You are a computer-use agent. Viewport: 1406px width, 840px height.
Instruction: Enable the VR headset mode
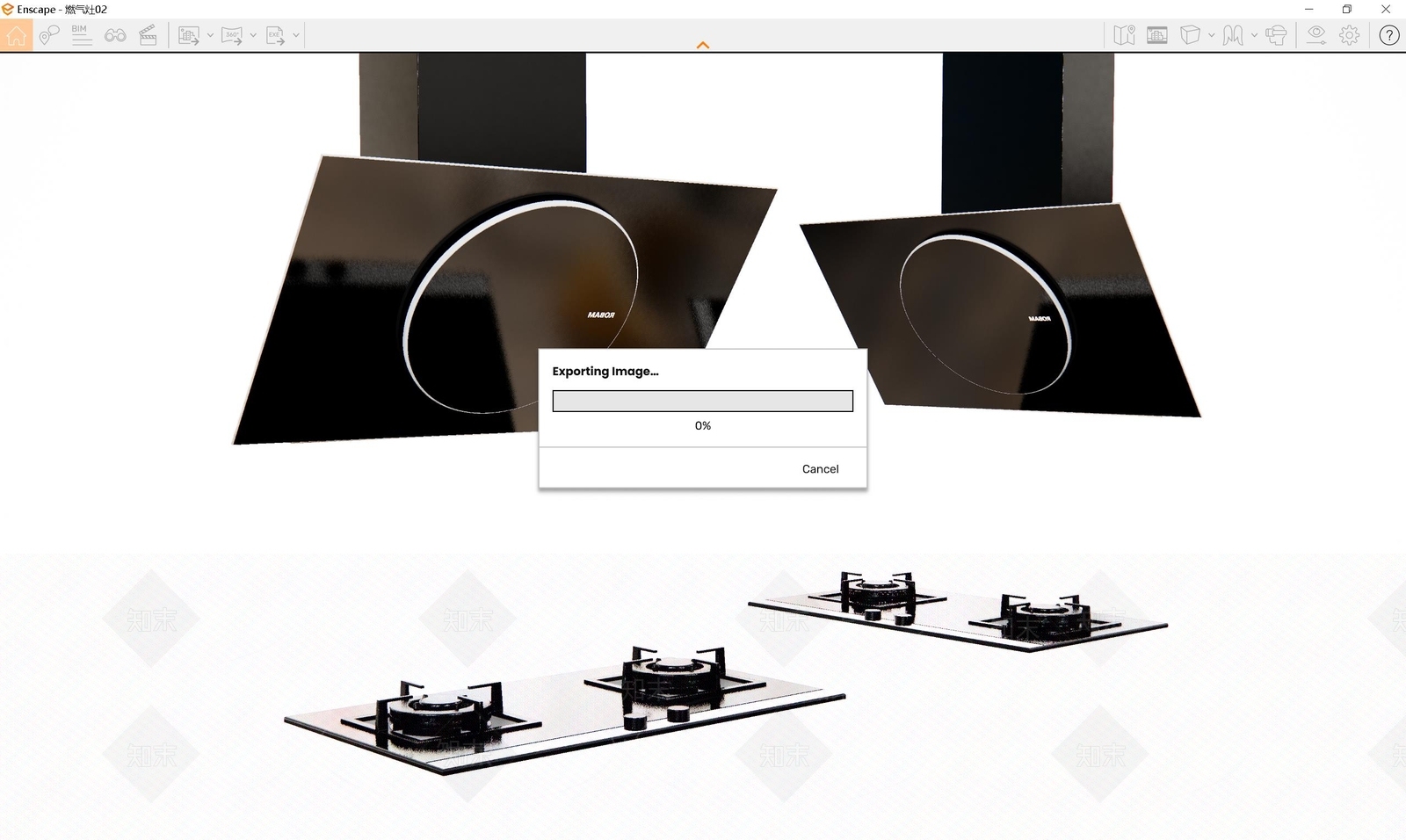(1276, 35)
